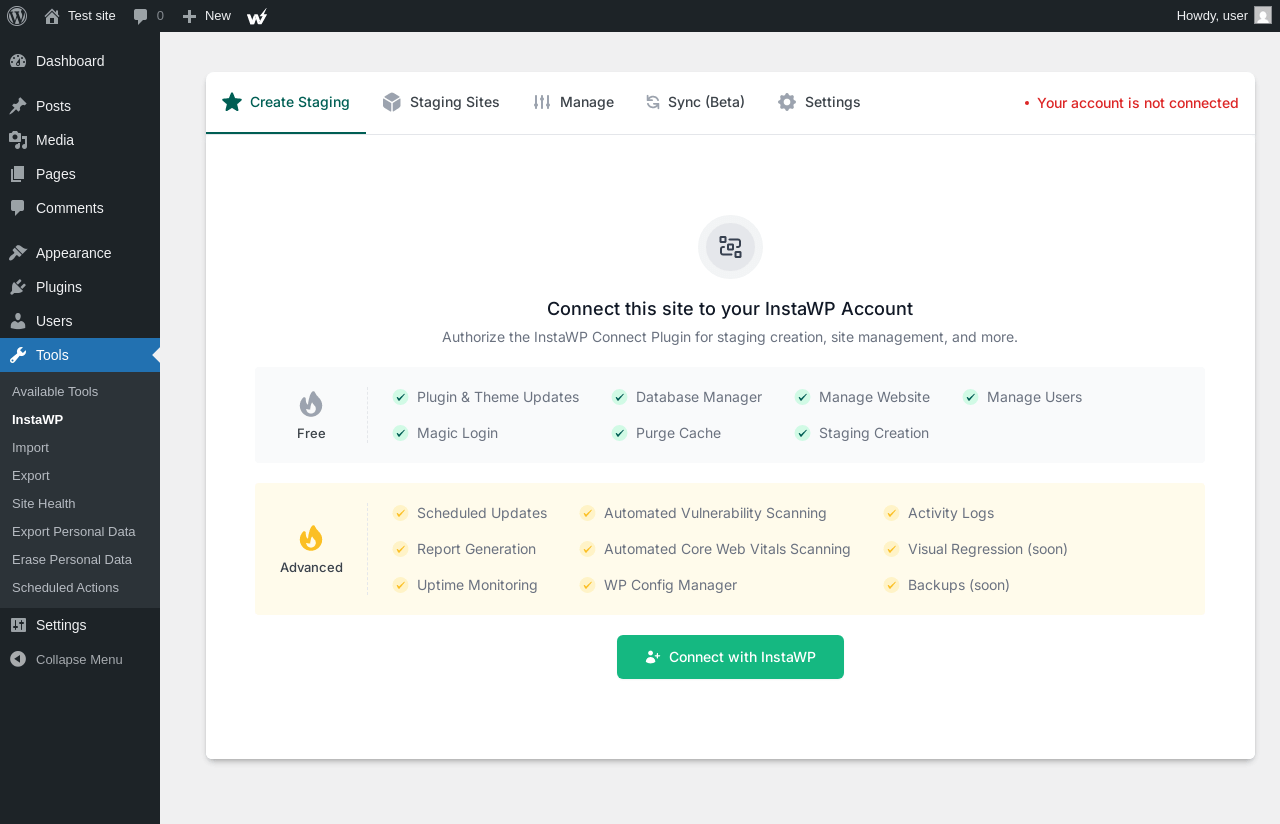This screenshot has height=824, width=1280.
Task: Click the site-connect icon above the heading
Action: 730,247
